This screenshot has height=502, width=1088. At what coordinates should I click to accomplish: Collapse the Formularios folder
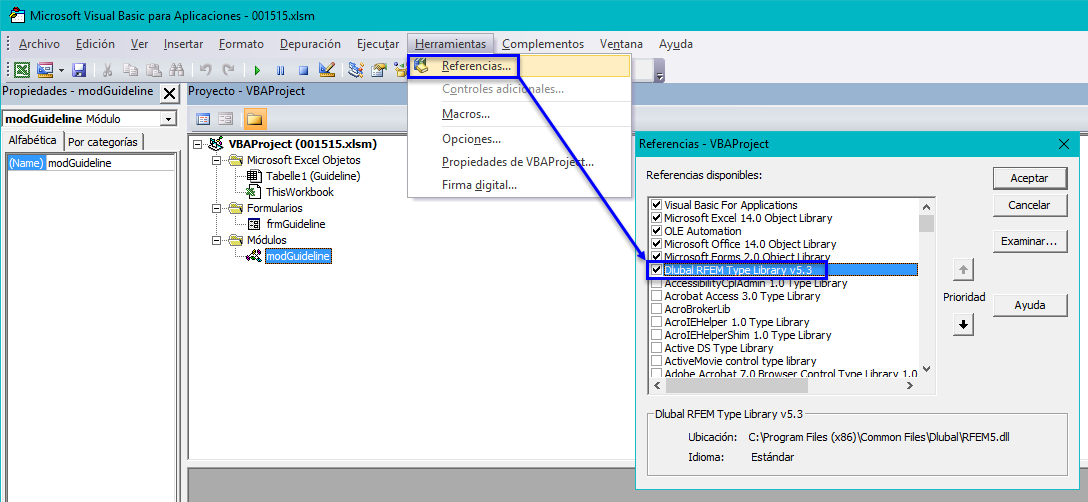tap(216, 208)
